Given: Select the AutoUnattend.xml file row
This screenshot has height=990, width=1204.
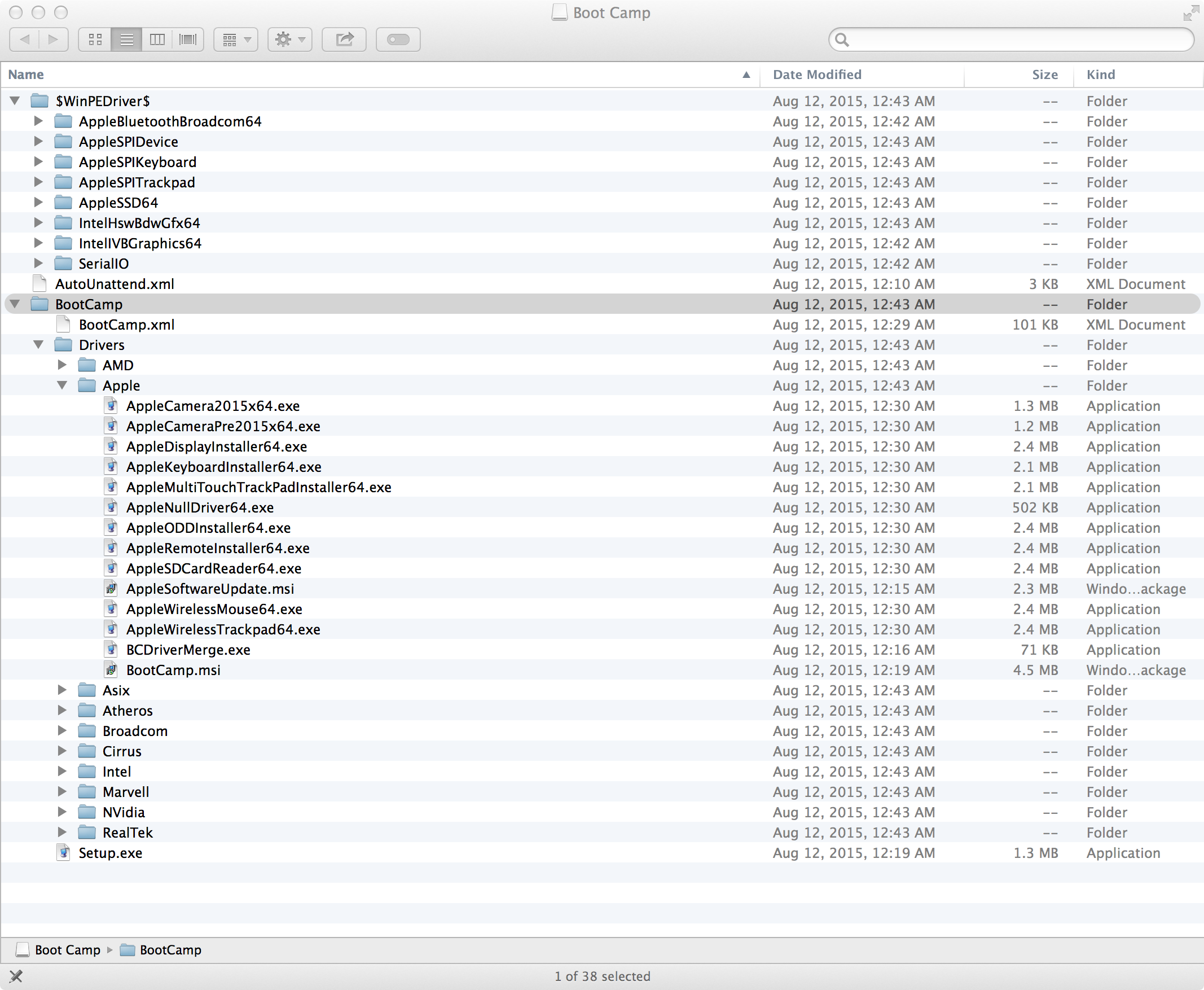Looking at the screenshot, I should [115, 284].
